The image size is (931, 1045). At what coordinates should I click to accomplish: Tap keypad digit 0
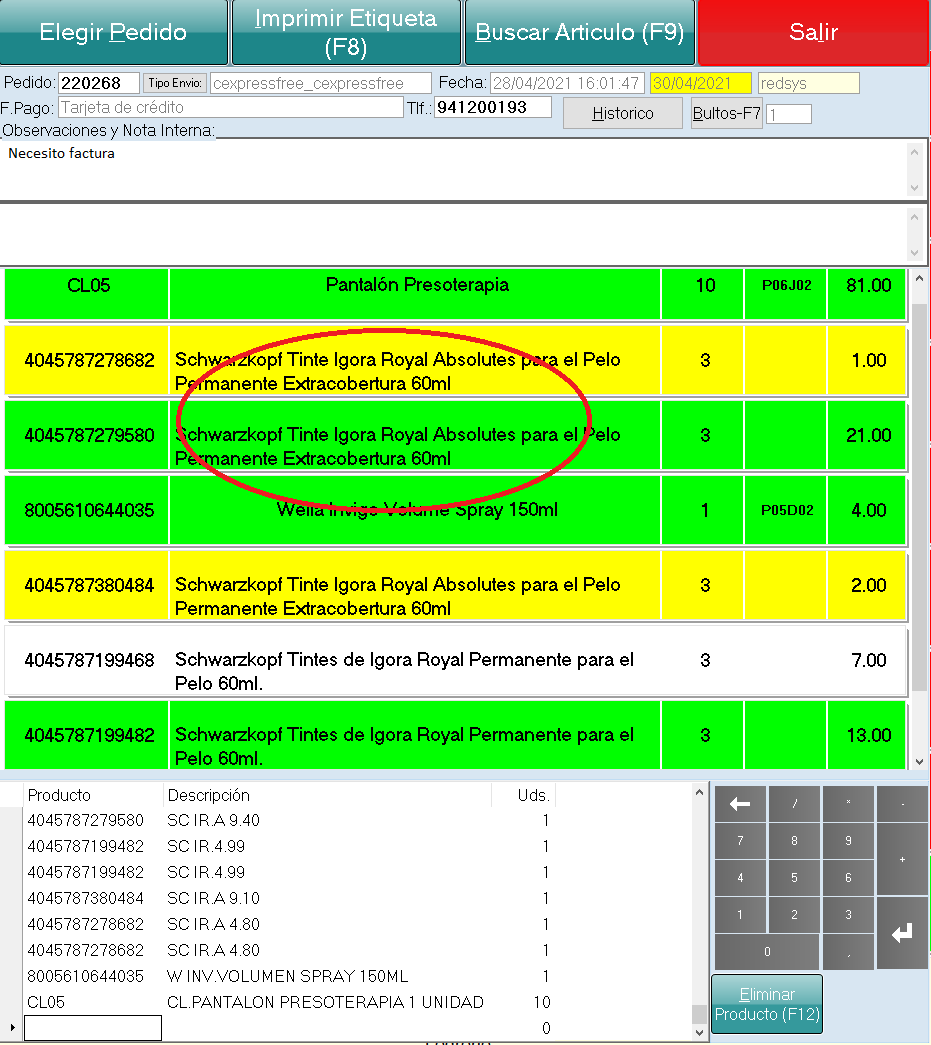coord(767,952)
